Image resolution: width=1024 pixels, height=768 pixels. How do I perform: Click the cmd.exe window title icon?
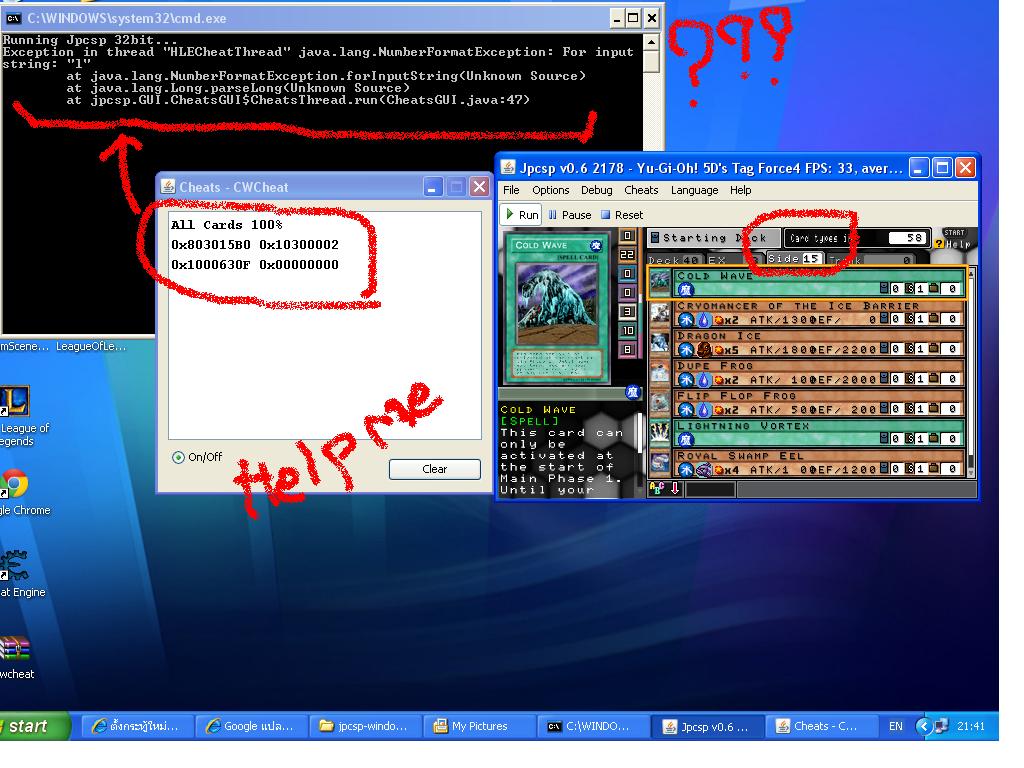coord(13,18)
